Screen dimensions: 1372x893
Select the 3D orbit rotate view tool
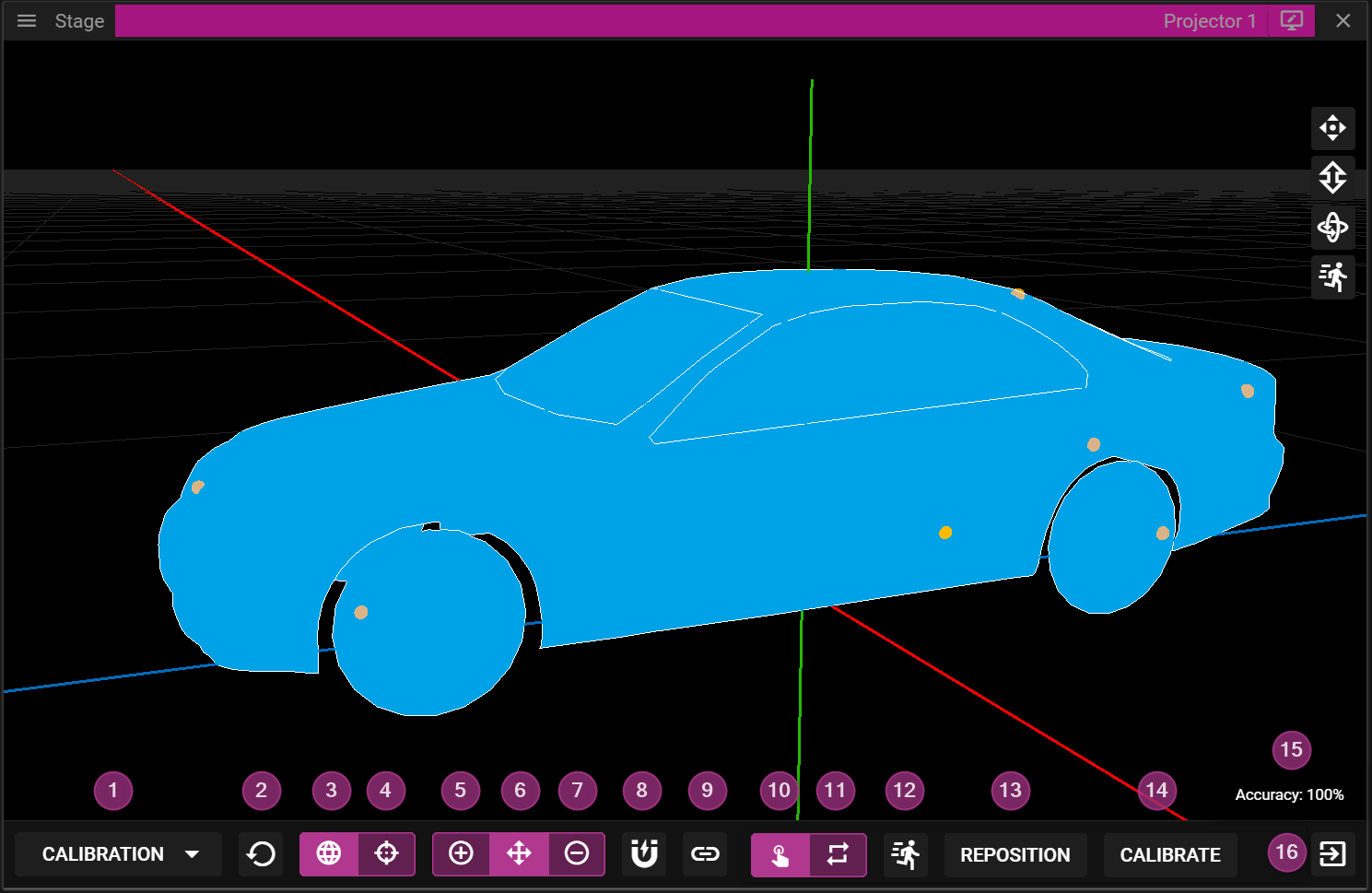pos(1332,228)
